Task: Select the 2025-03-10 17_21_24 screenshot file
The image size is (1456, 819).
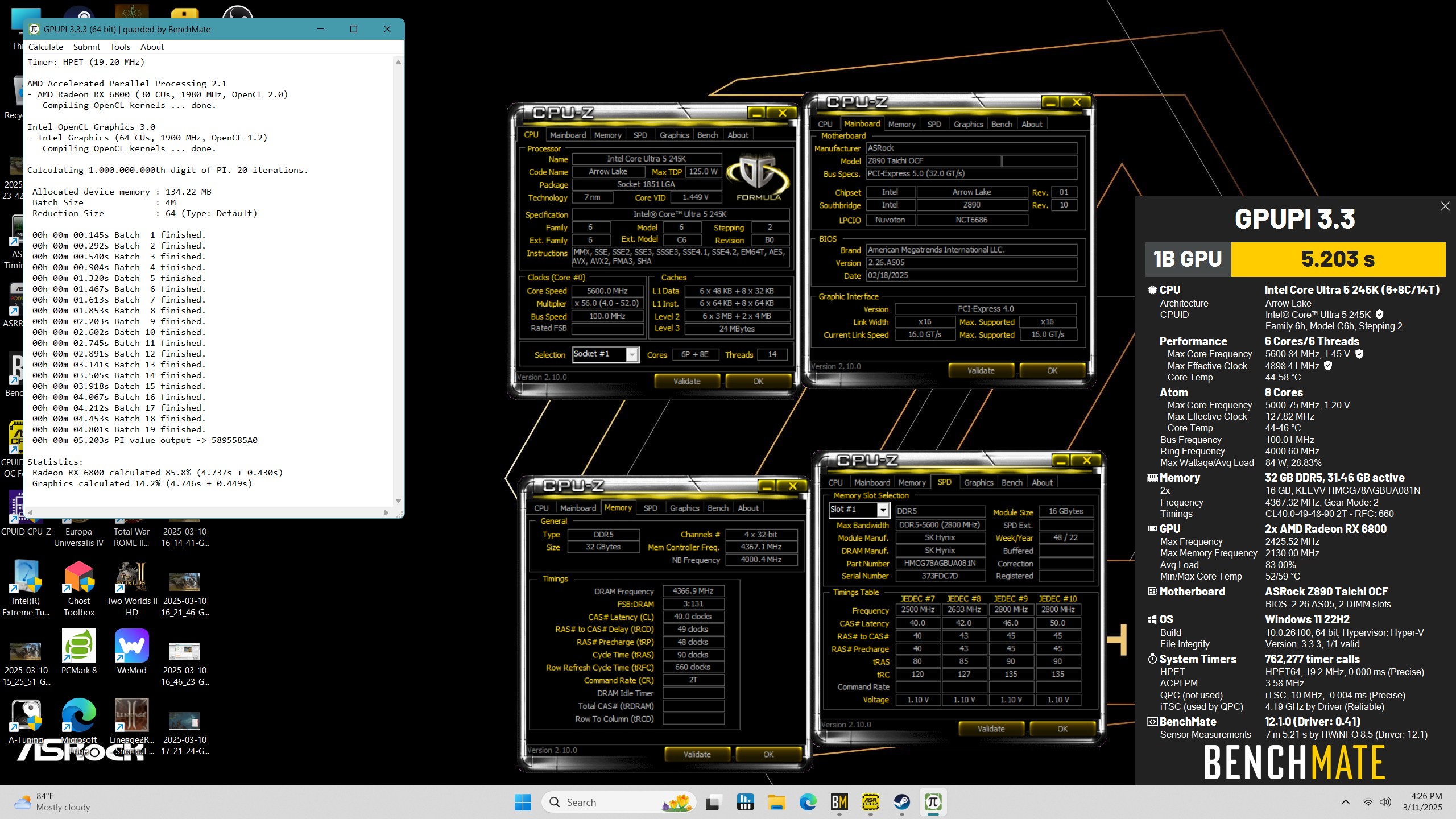Action: (185, 734)
